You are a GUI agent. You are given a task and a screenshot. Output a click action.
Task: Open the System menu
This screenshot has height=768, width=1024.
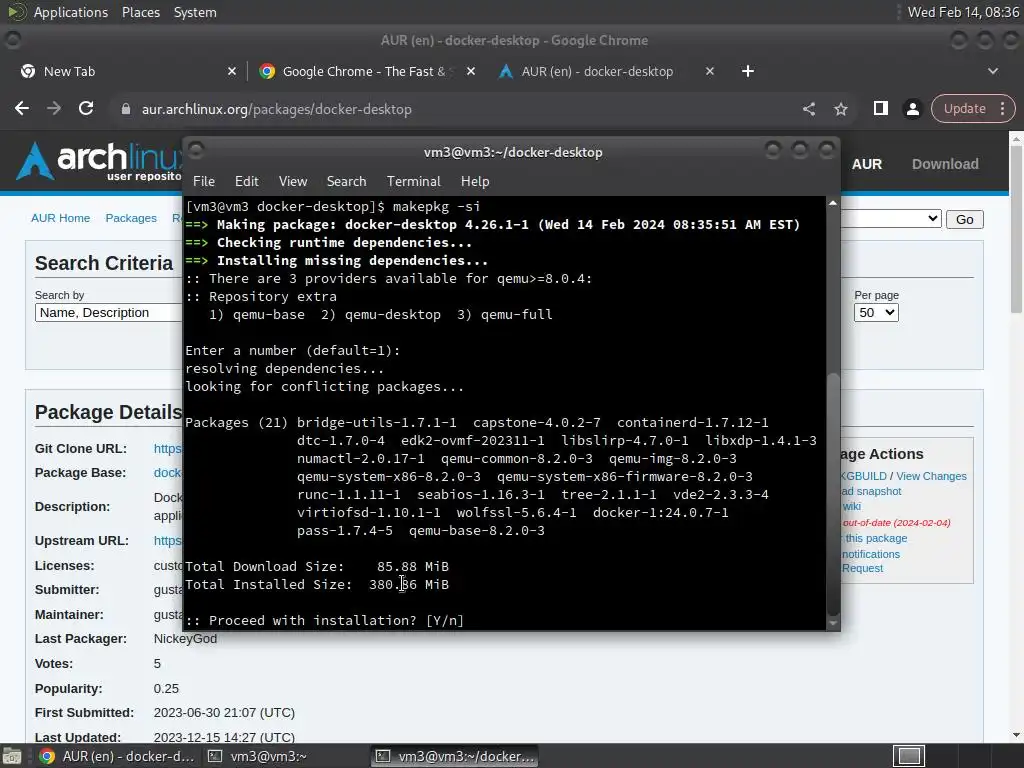(195, 12)
